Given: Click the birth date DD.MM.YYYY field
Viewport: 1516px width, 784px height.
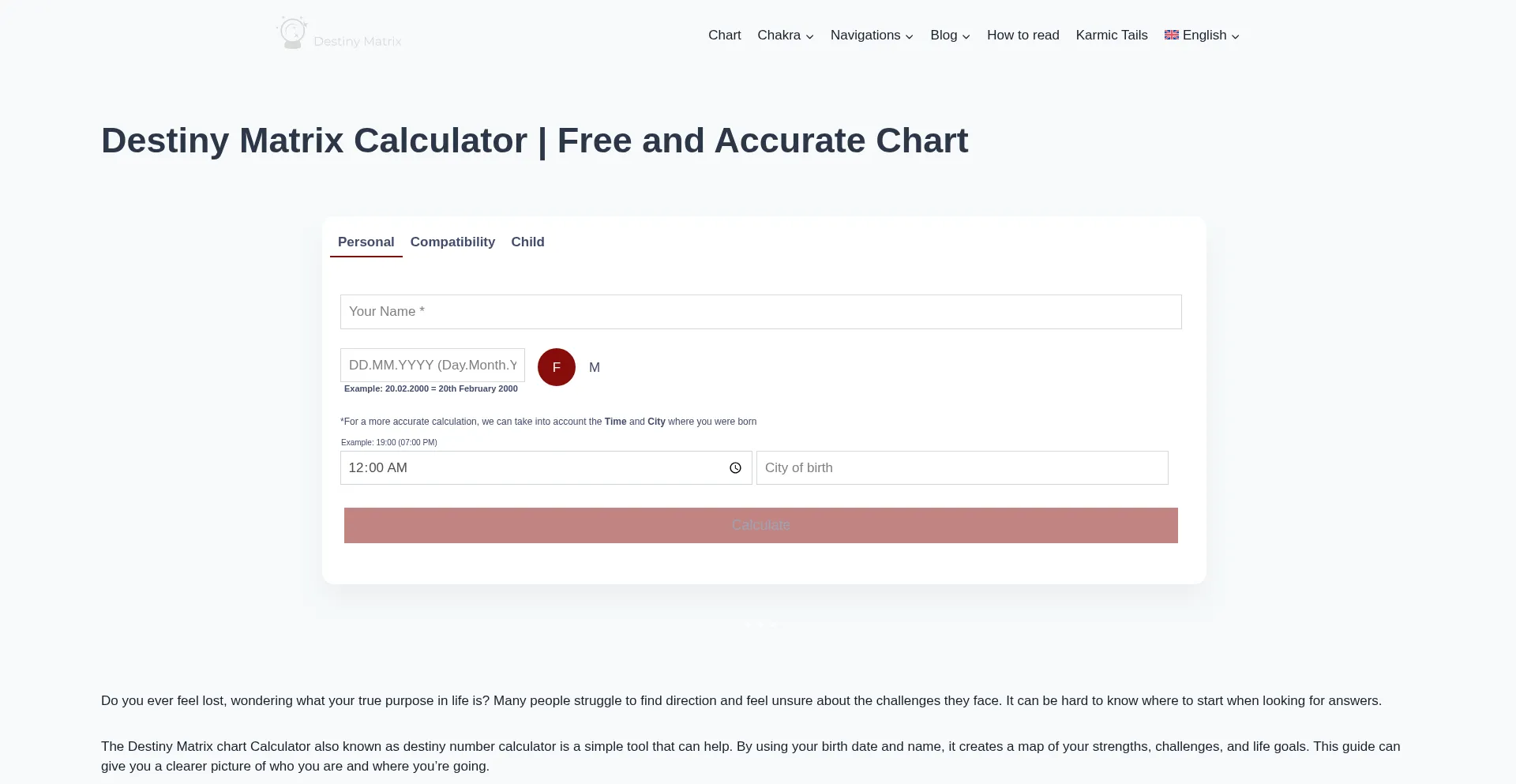Looking at the screenshot, I should pos(432,366).
